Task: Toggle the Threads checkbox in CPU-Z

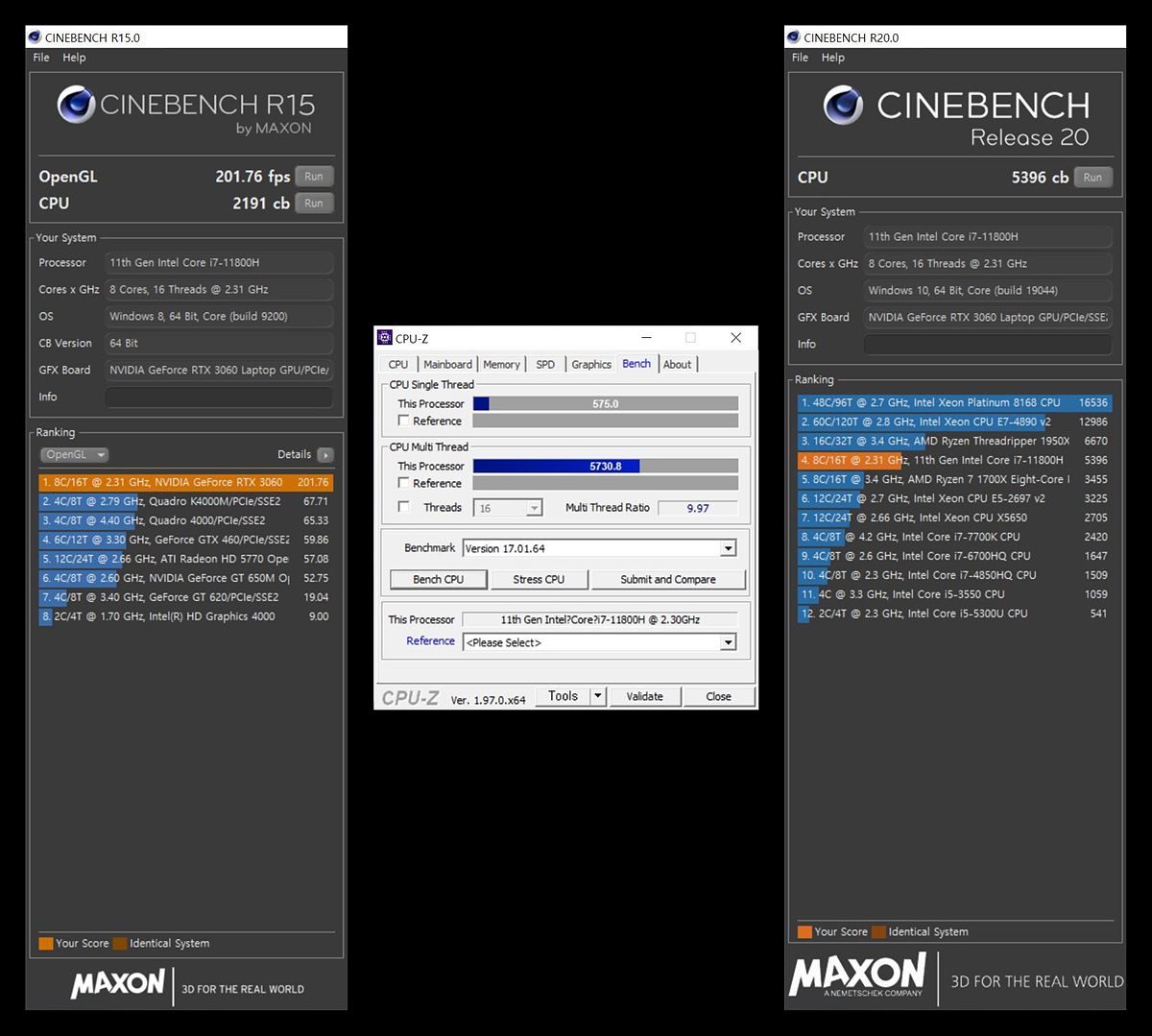Action: (404, 507)
